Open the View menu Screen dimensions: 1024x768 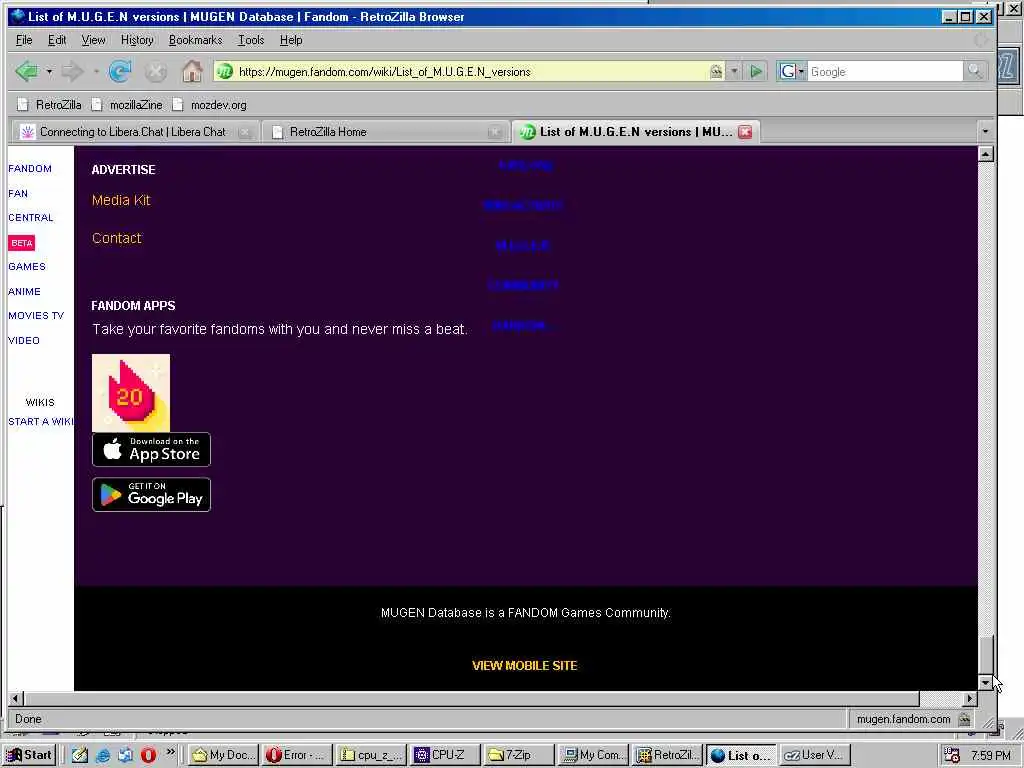pos(93,40)
